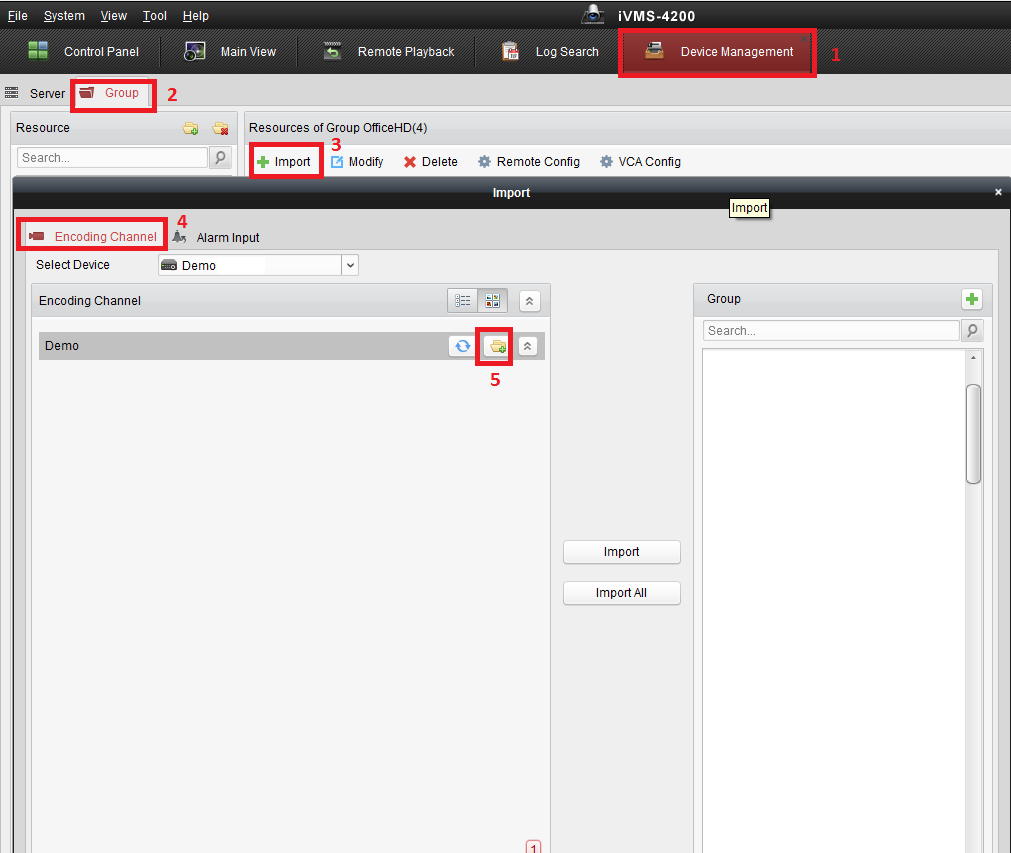Screen dimensions: 1011x853
Task: Collapse the Demo device row
Action: tap(528, 346)
